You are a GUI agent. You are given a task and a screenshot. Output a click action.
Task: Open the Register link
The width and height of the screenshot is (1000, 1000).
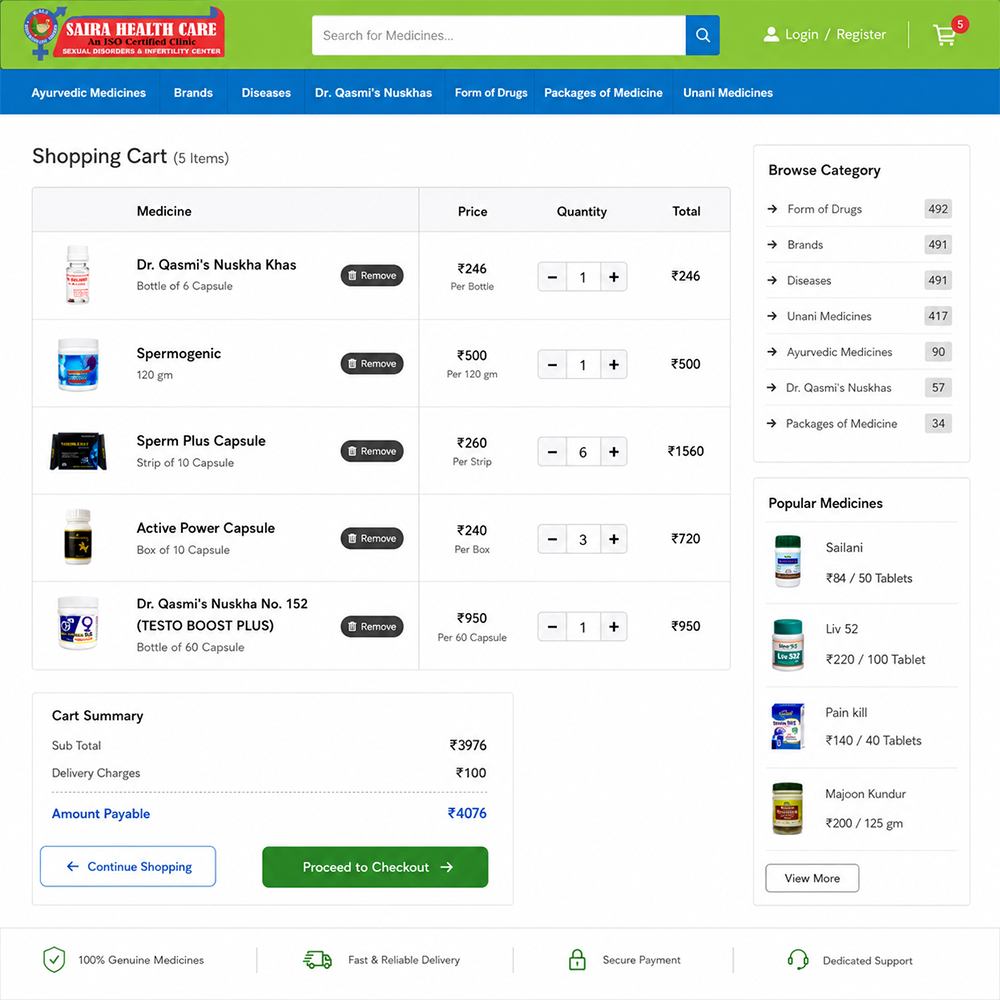click(861, 34)
